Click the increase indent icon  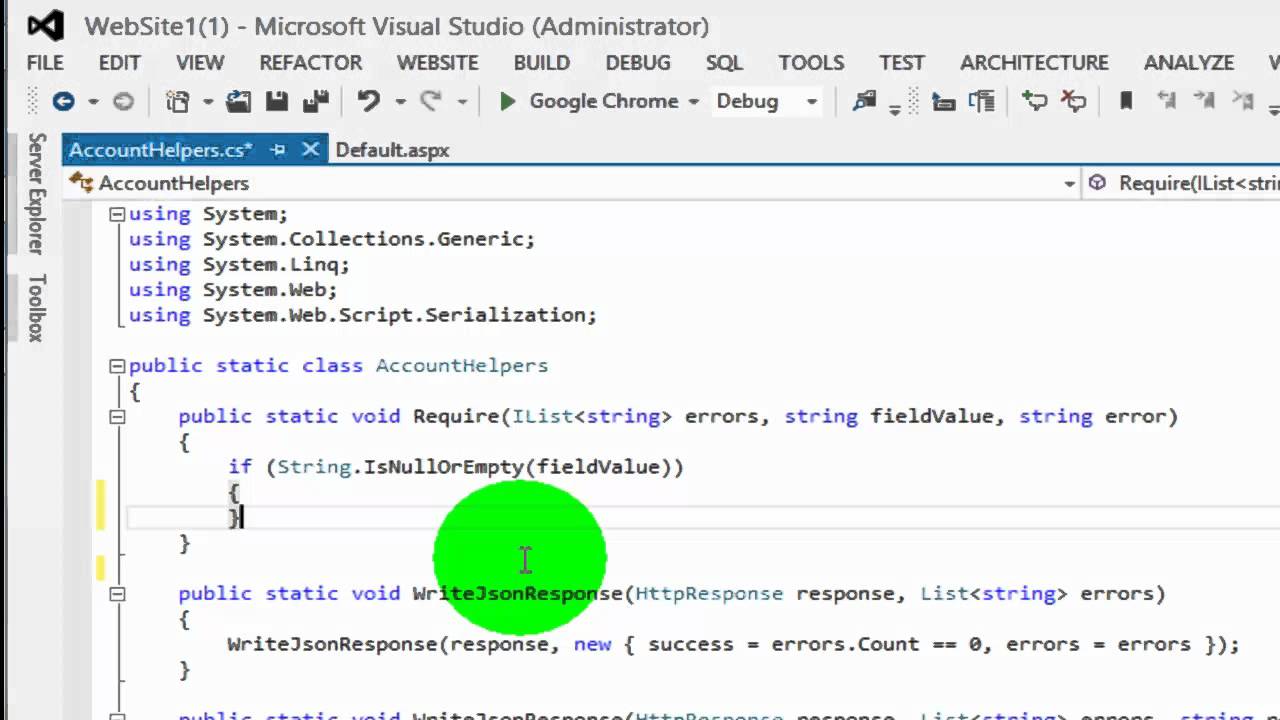(x=983, y=101)
